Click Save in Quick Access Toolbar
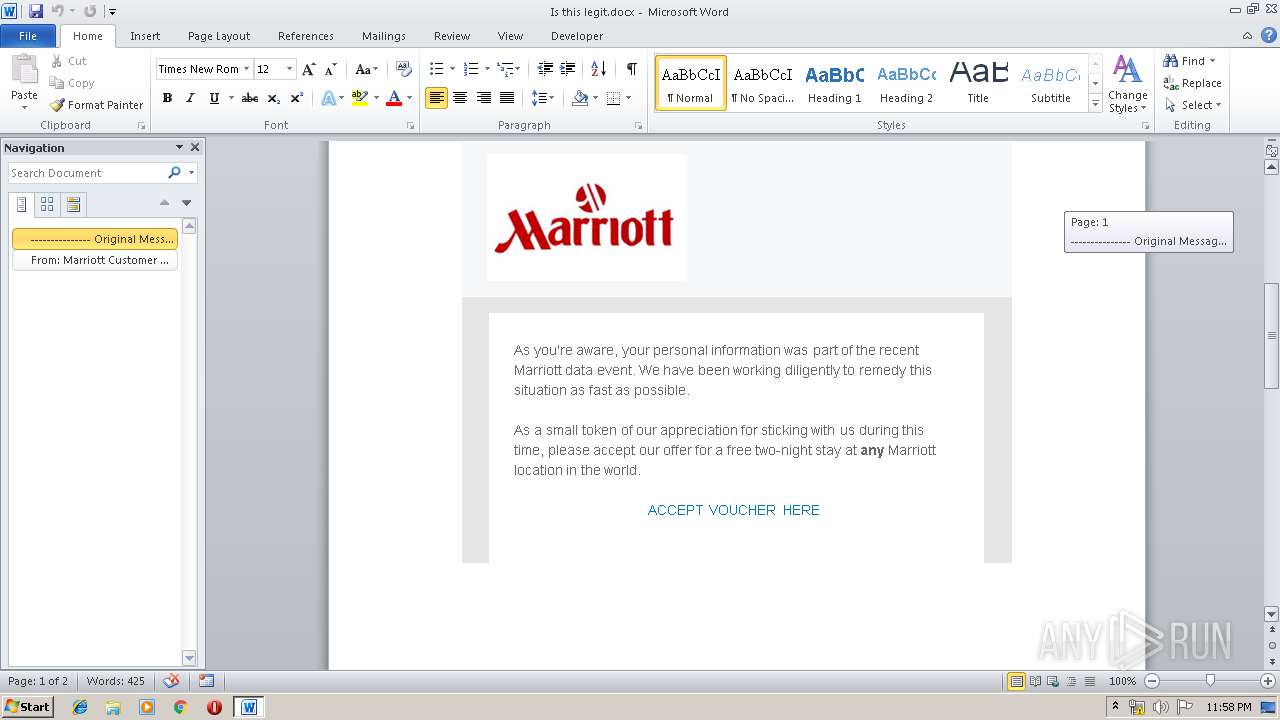The width and height of the screenshot is (1280, 720). coord(36,11)
